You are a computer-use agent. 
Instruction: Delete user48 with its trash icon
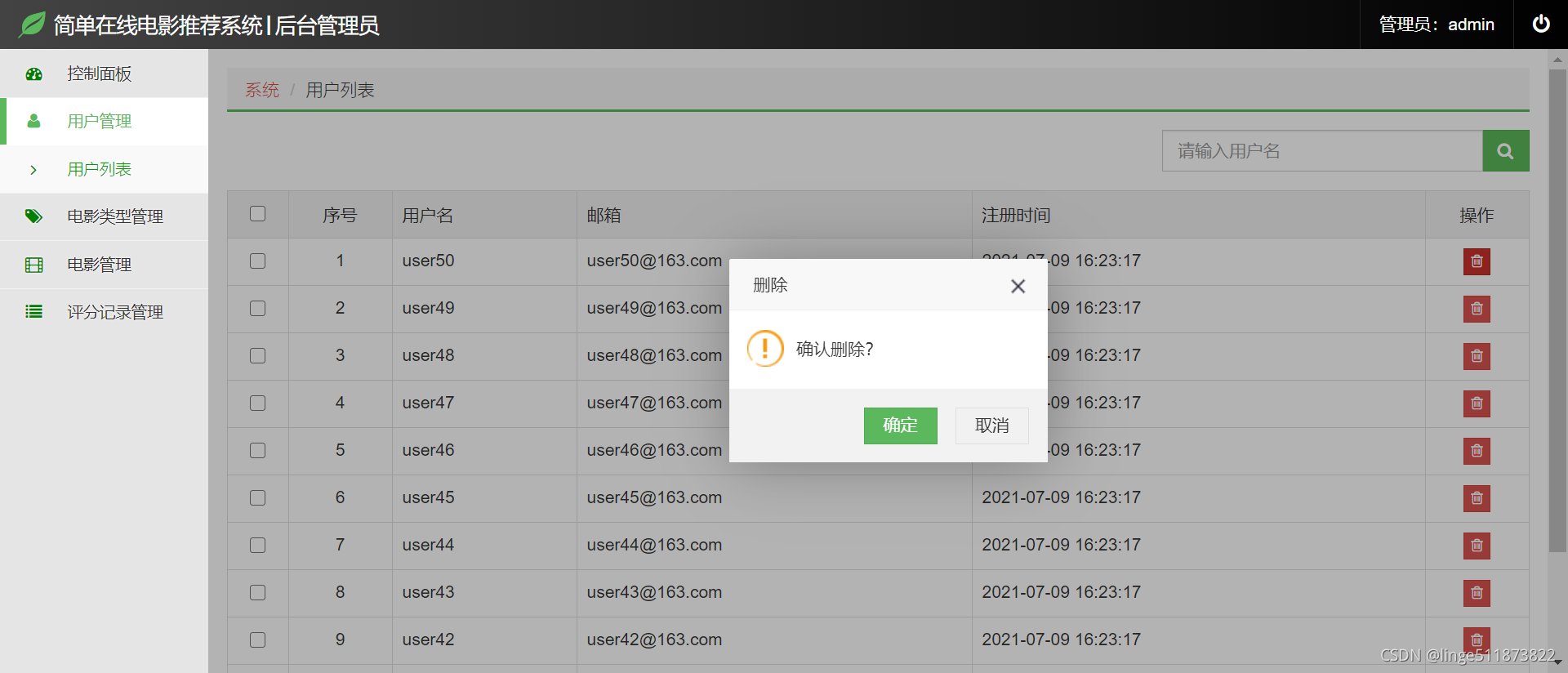[x=1477, y=356]
